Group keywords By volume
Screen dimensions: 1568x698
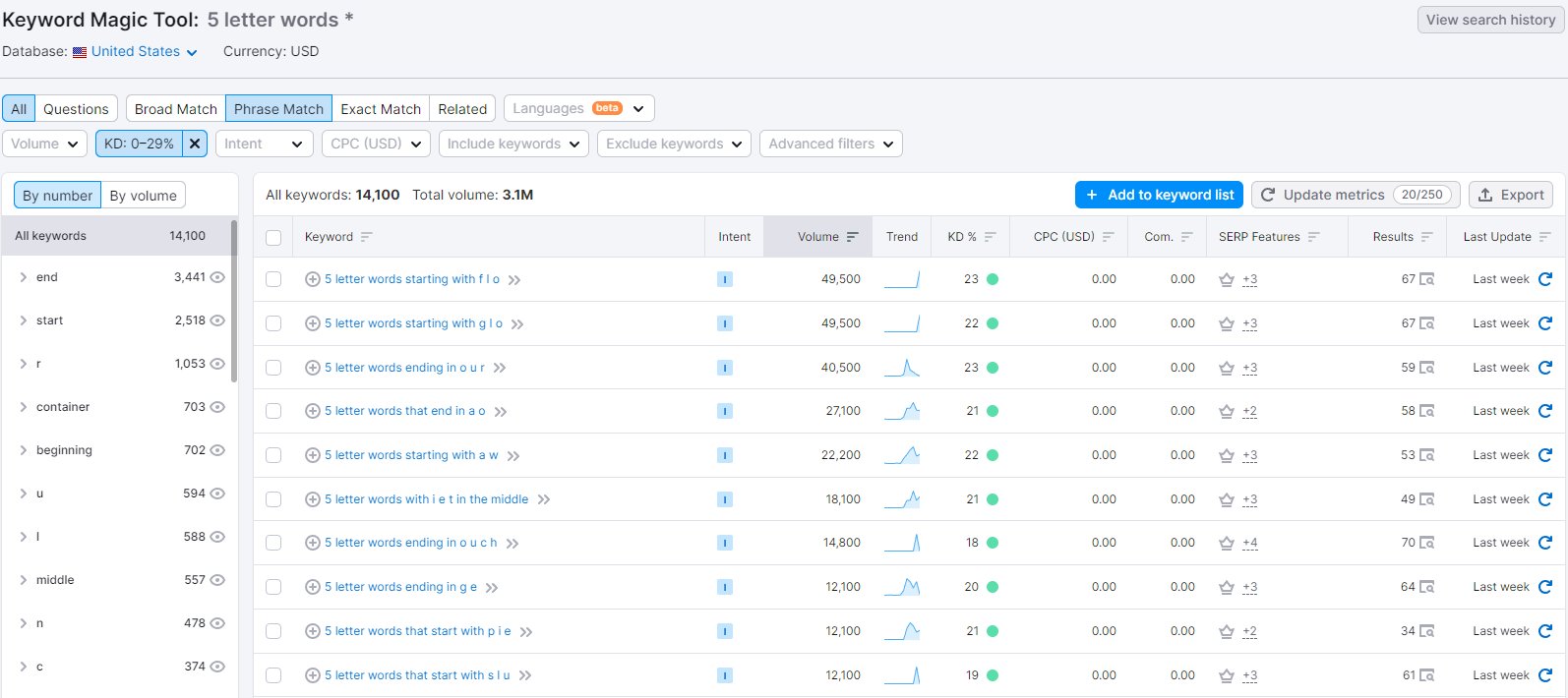tap(143, 196)
